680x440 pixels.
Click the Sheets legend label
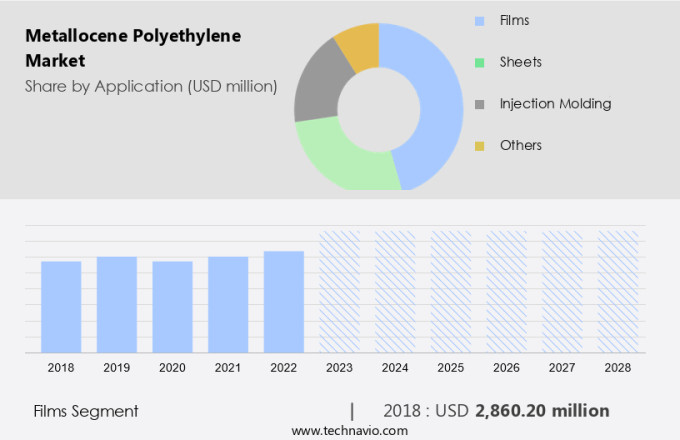[522, 62]
